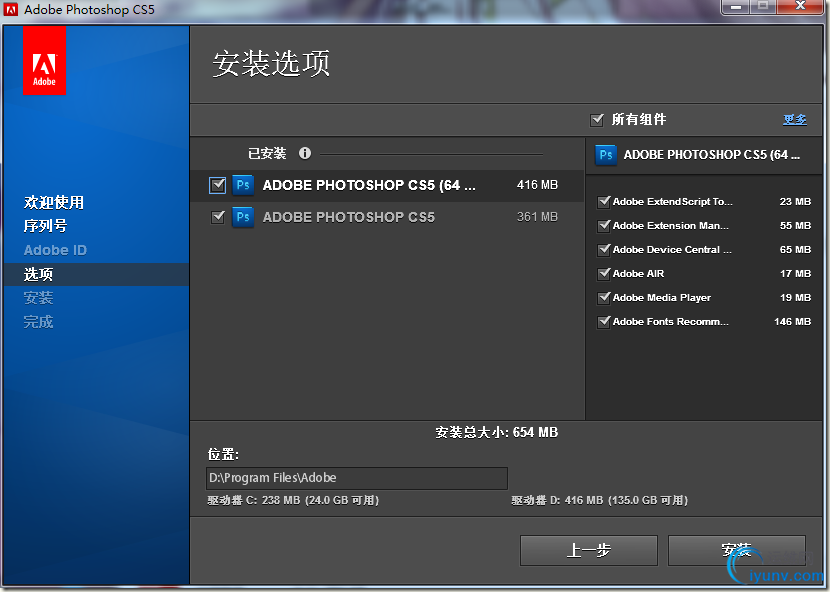Click the 安装总大小: 654 MB text
The image size is (830, 592).
[x=497, y=433]
